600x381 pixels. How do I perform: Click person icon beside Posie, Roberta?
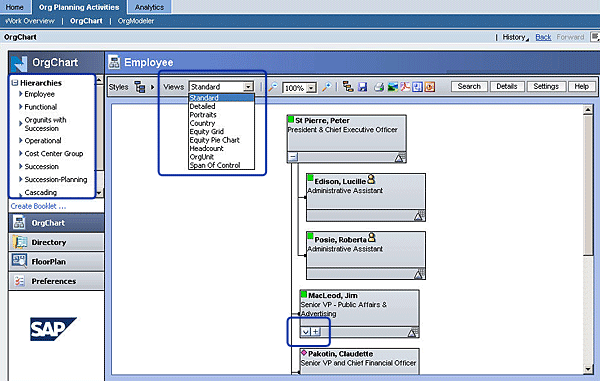372,238
